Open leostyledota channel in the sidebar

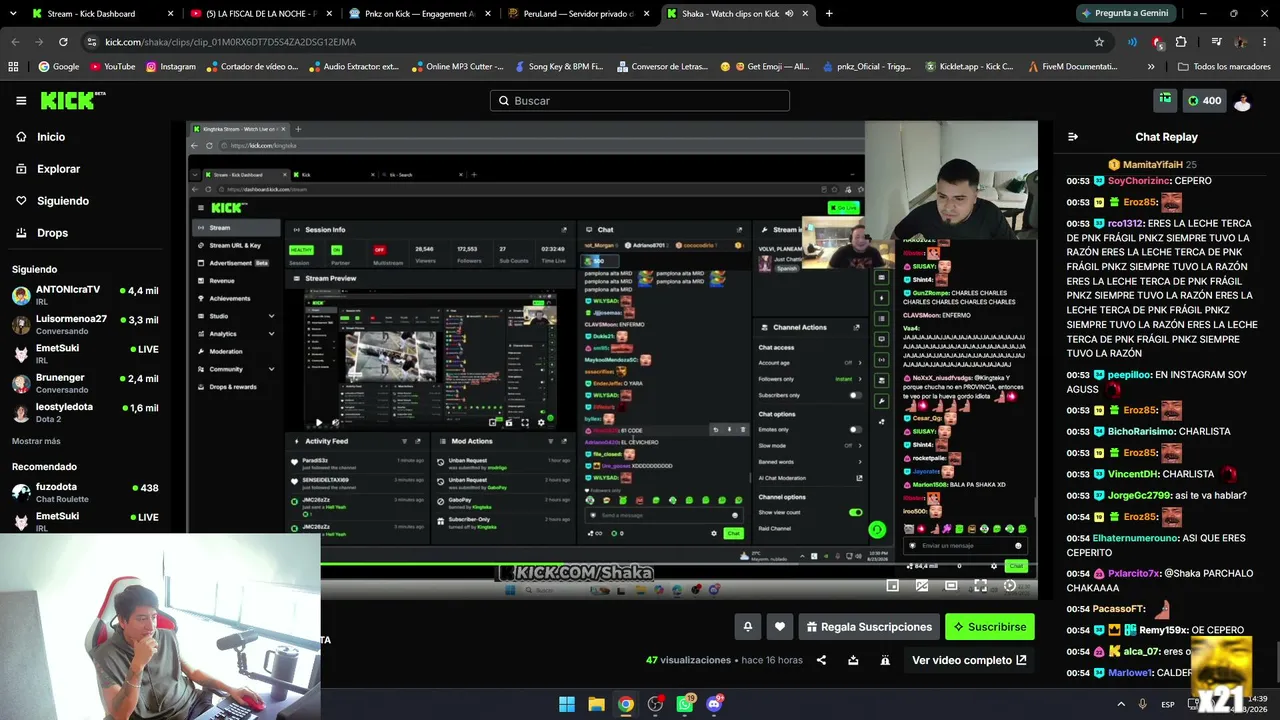click(x=85, y=412)
